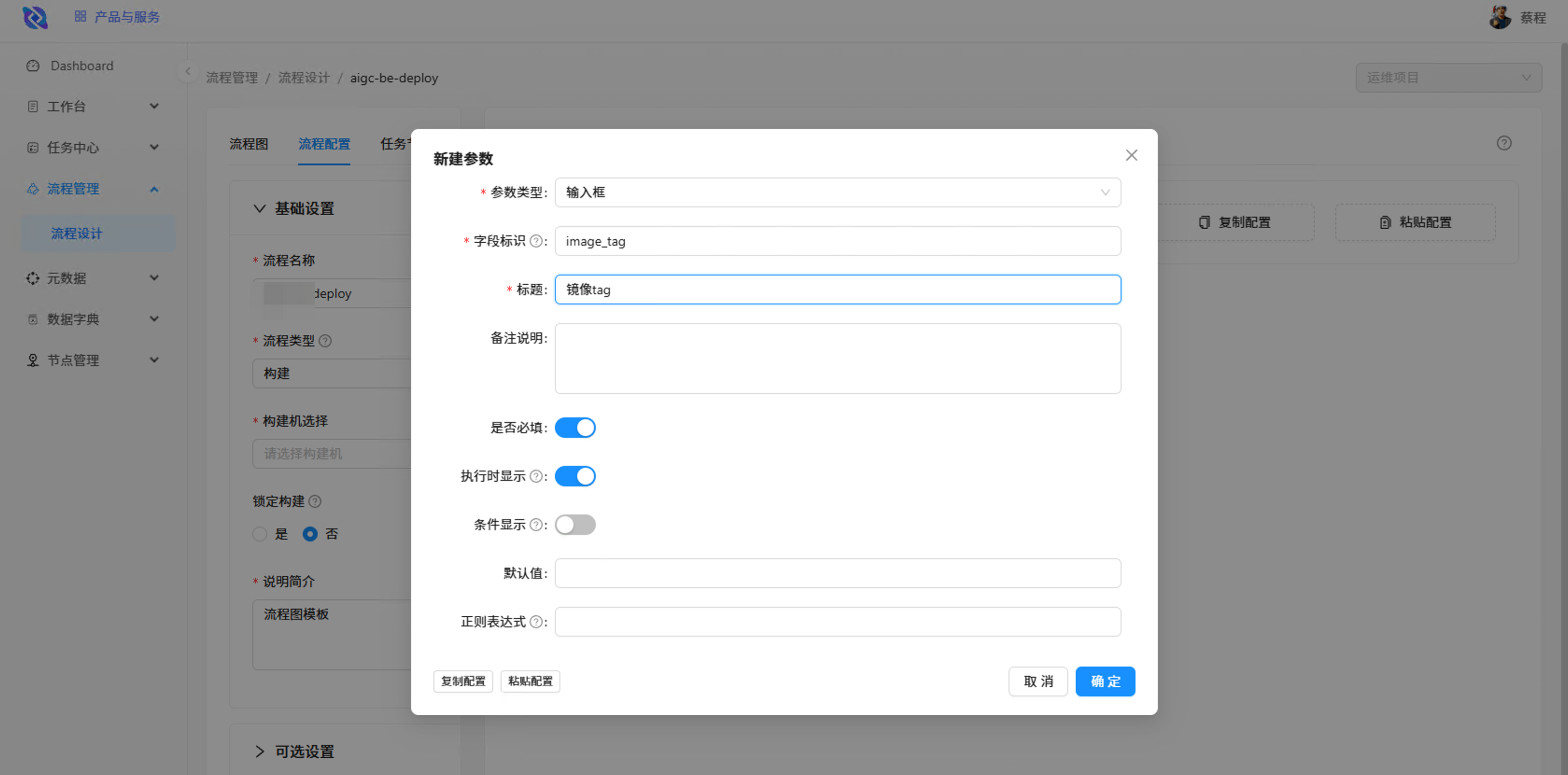Image resolution: width=1568 pixels, height=775 pixels.
Task: Click the 字段标识 field with image_tag
Action: [x=838, y=241]
